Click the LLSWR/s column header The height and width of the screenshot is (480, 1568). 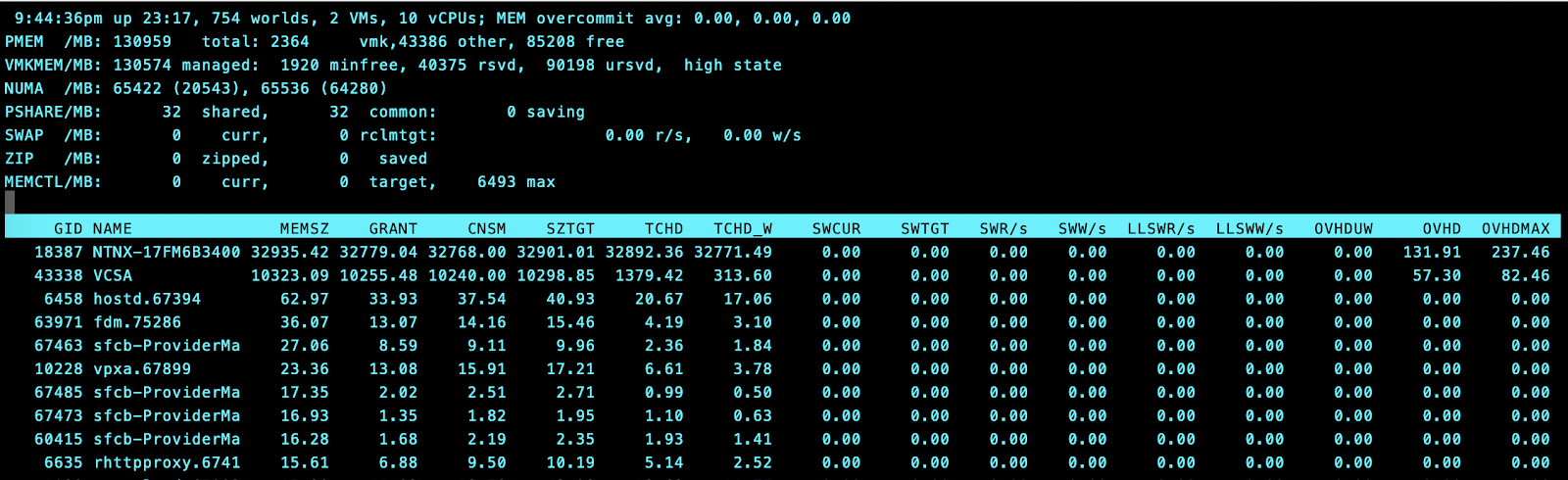[1161, 228]
